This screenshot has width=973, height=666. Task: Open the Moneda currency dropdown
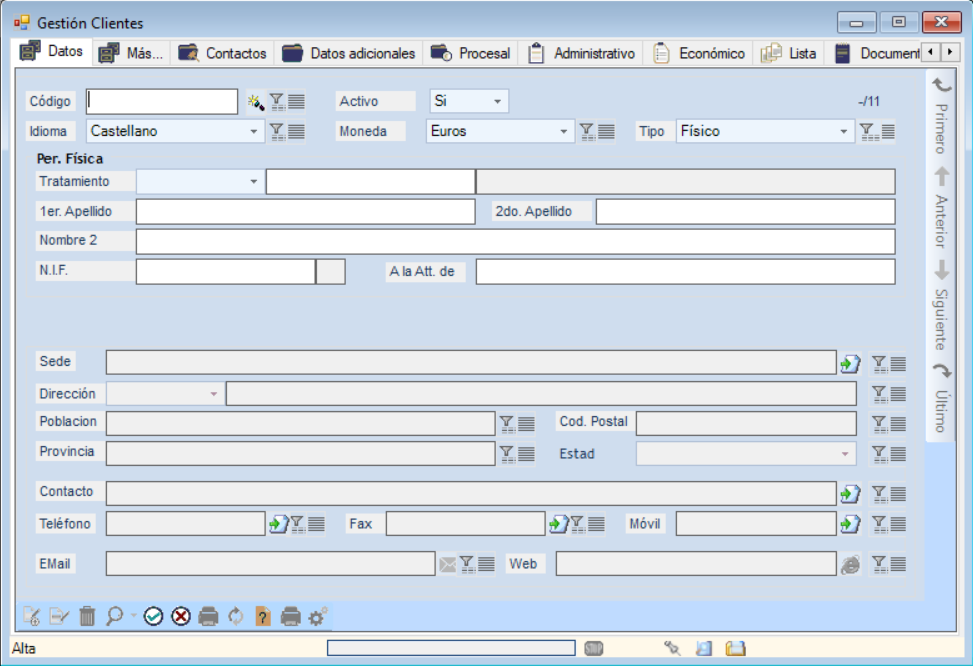[564, 132]
